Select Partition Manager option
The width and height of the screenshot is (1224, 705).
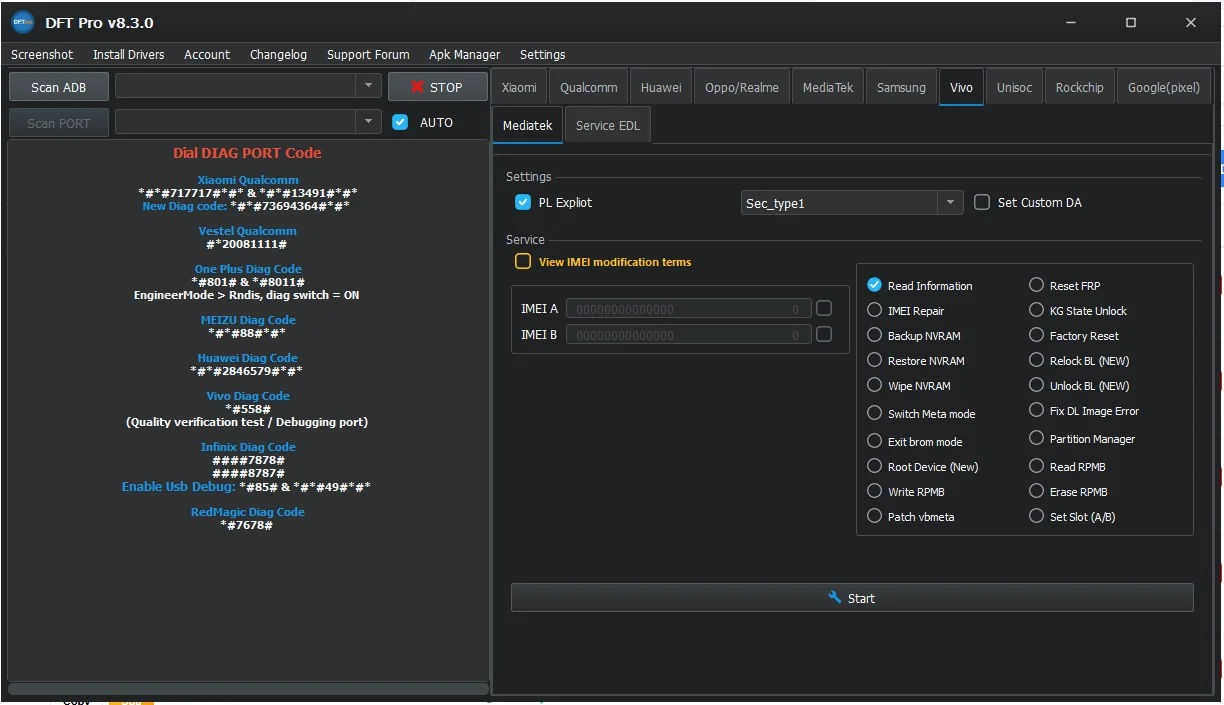1037,438
